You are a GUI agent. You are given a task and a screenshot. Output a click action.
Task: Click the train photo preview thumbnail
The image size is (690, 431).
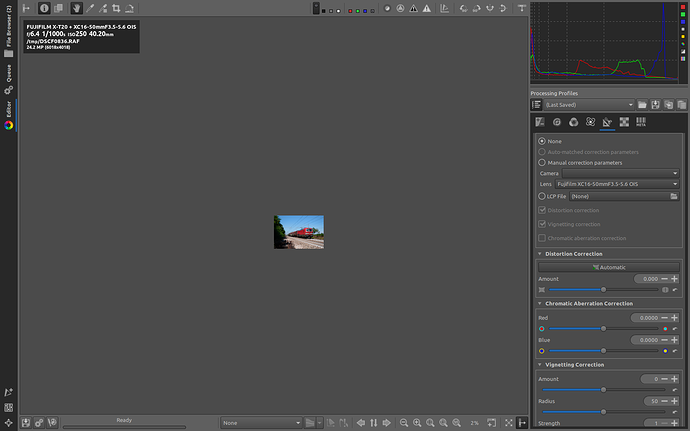299,232
